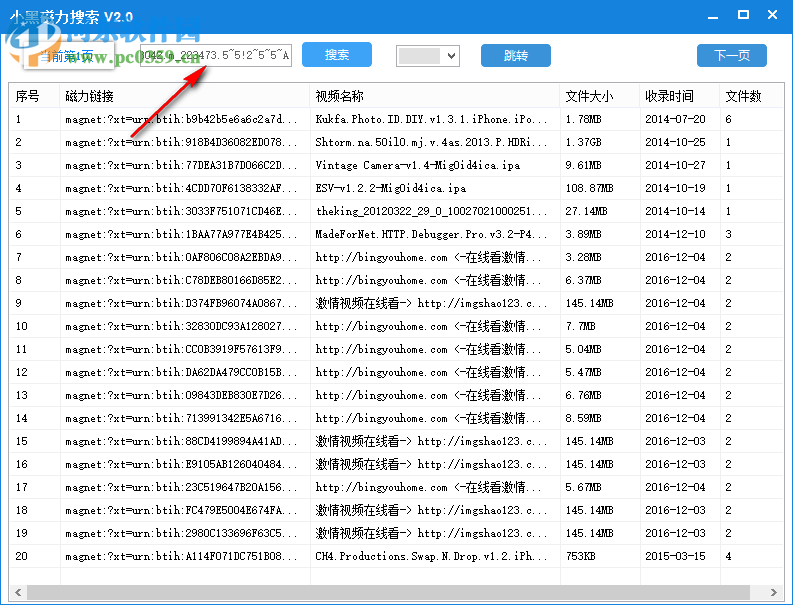The height and width of the screenshot is (605, 793).
Task: Go to next page with 下一页
Action: (731, 55)
